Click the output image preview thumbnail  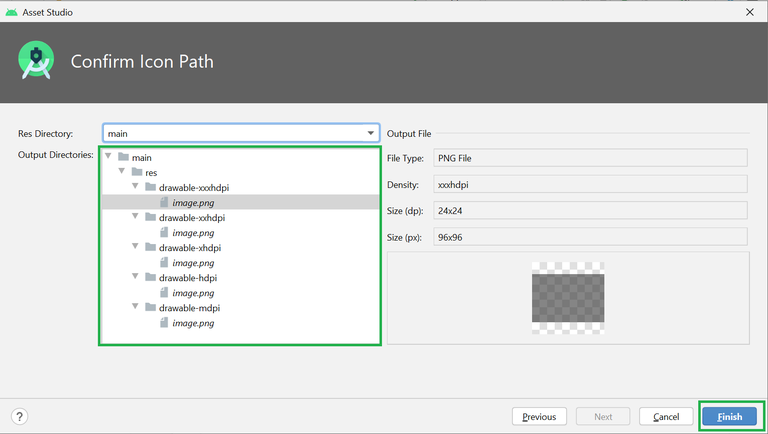point(568,298)
